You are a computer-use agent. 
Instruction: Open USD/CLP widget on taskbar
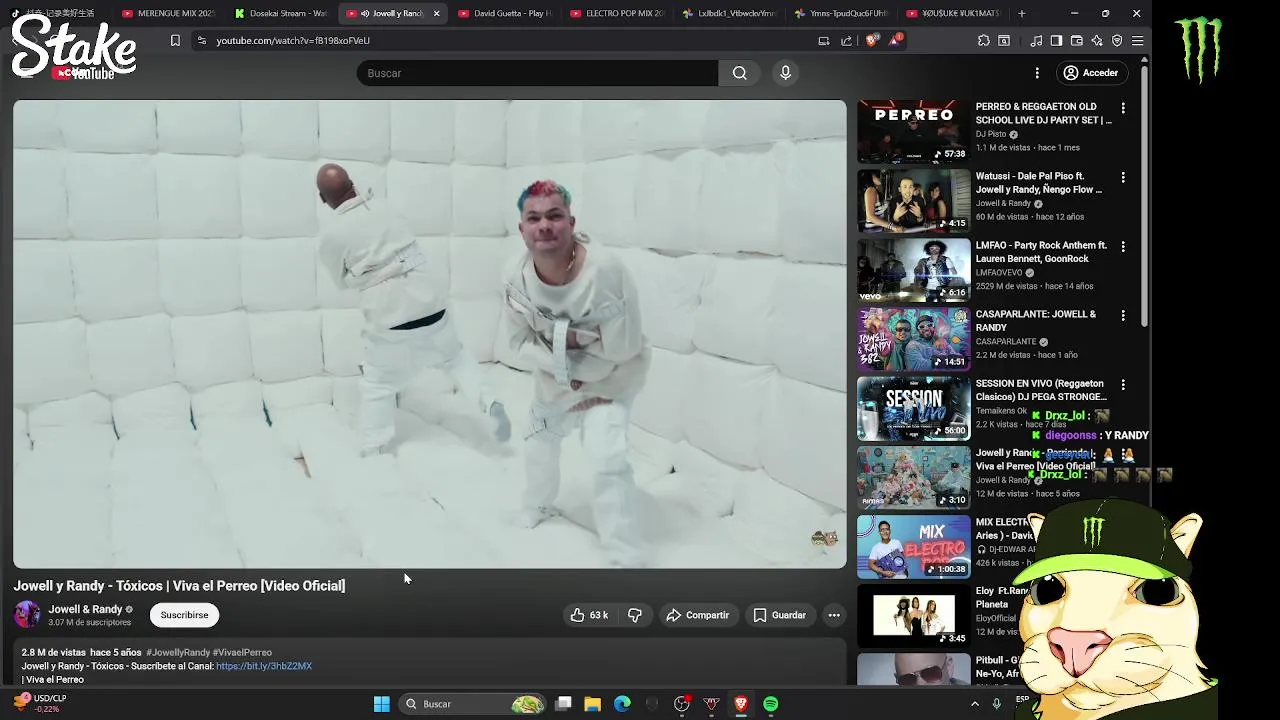click(40, 704)
